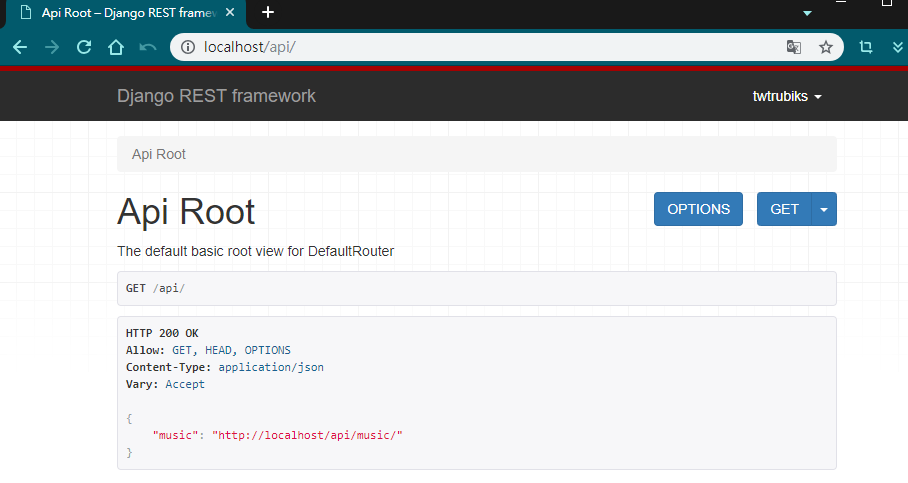Open the twtrubiks user dropdown

pyautogui.click(x=787, y=97)
